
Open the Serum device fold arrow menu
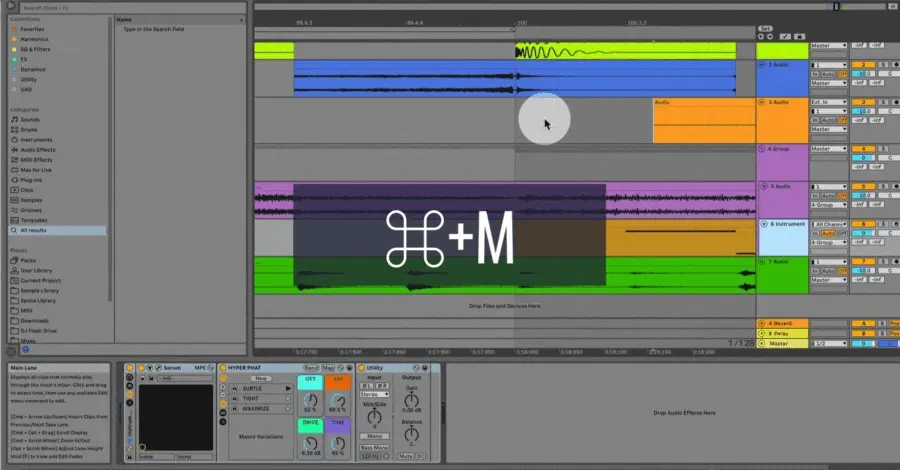[149, 368]
